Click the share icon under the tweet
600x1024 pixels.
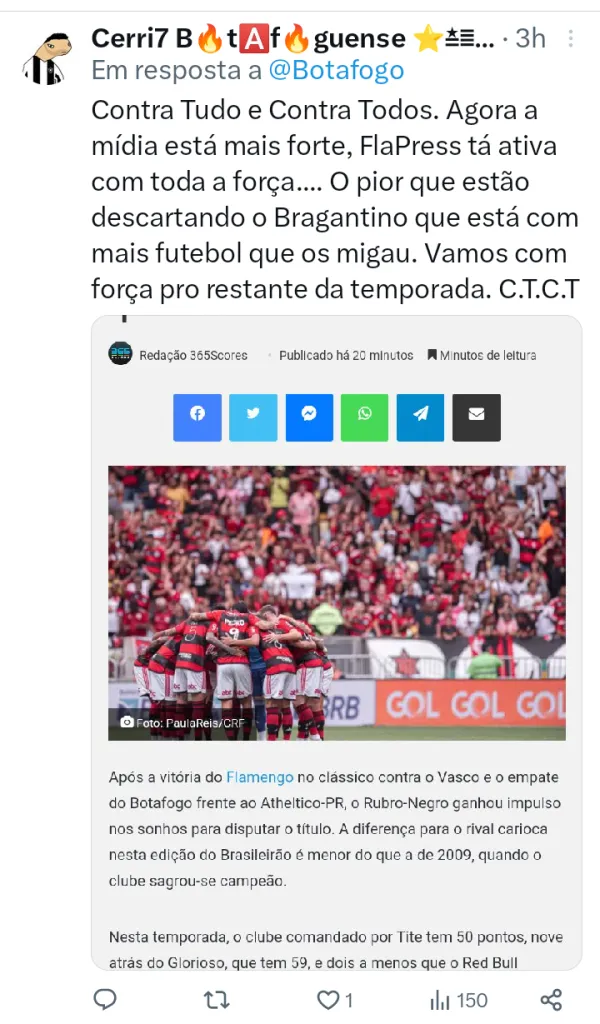[x=551, y=999]
